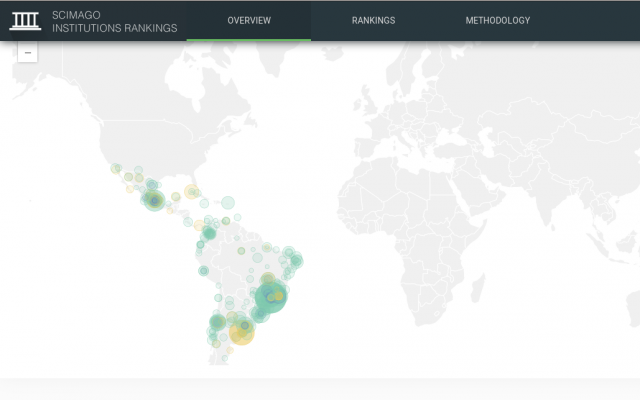Select the green bubble over central Chile
This screenshot has width=640, height=400.
coord(218,322)
